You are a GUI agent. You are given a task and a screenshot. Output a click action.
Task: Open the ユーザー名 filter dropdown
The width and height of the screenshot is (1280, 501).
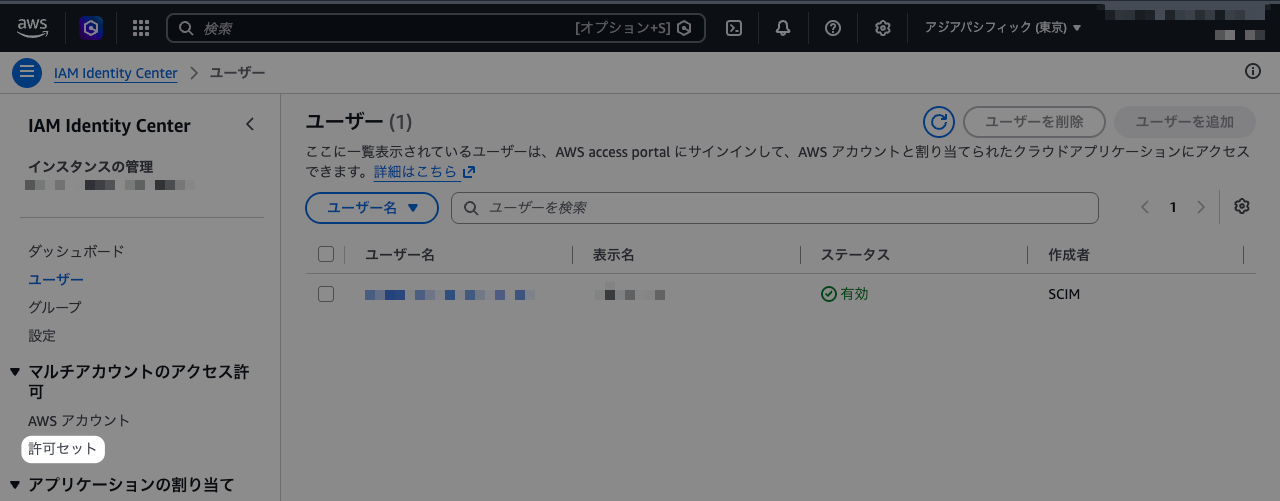click(x=372, y=208)
